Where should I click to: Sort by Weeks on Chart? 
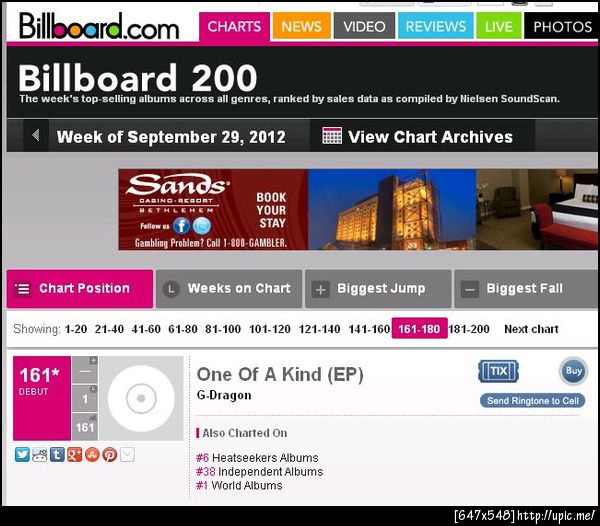pyautogui.click(x=229, y=289)
